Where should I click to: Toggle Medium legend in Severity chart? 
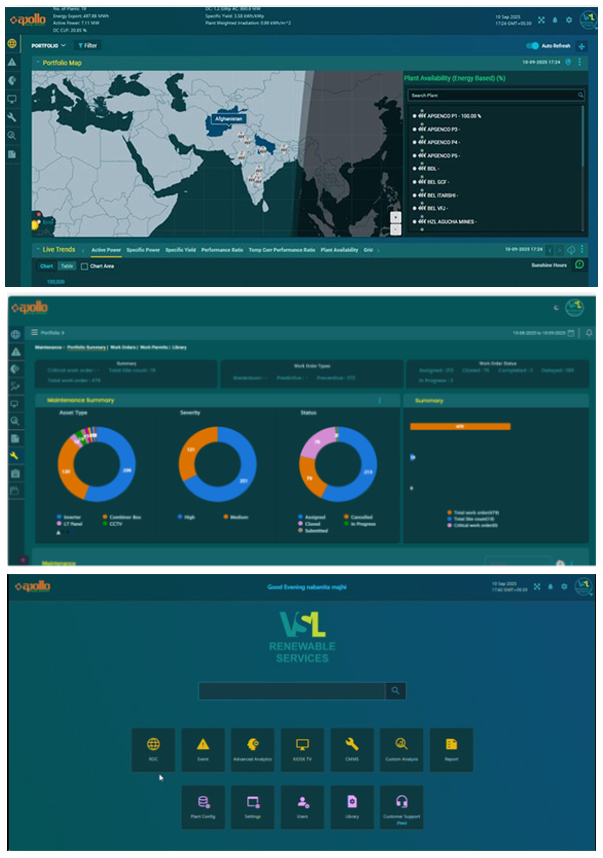(x=236, y=517)
